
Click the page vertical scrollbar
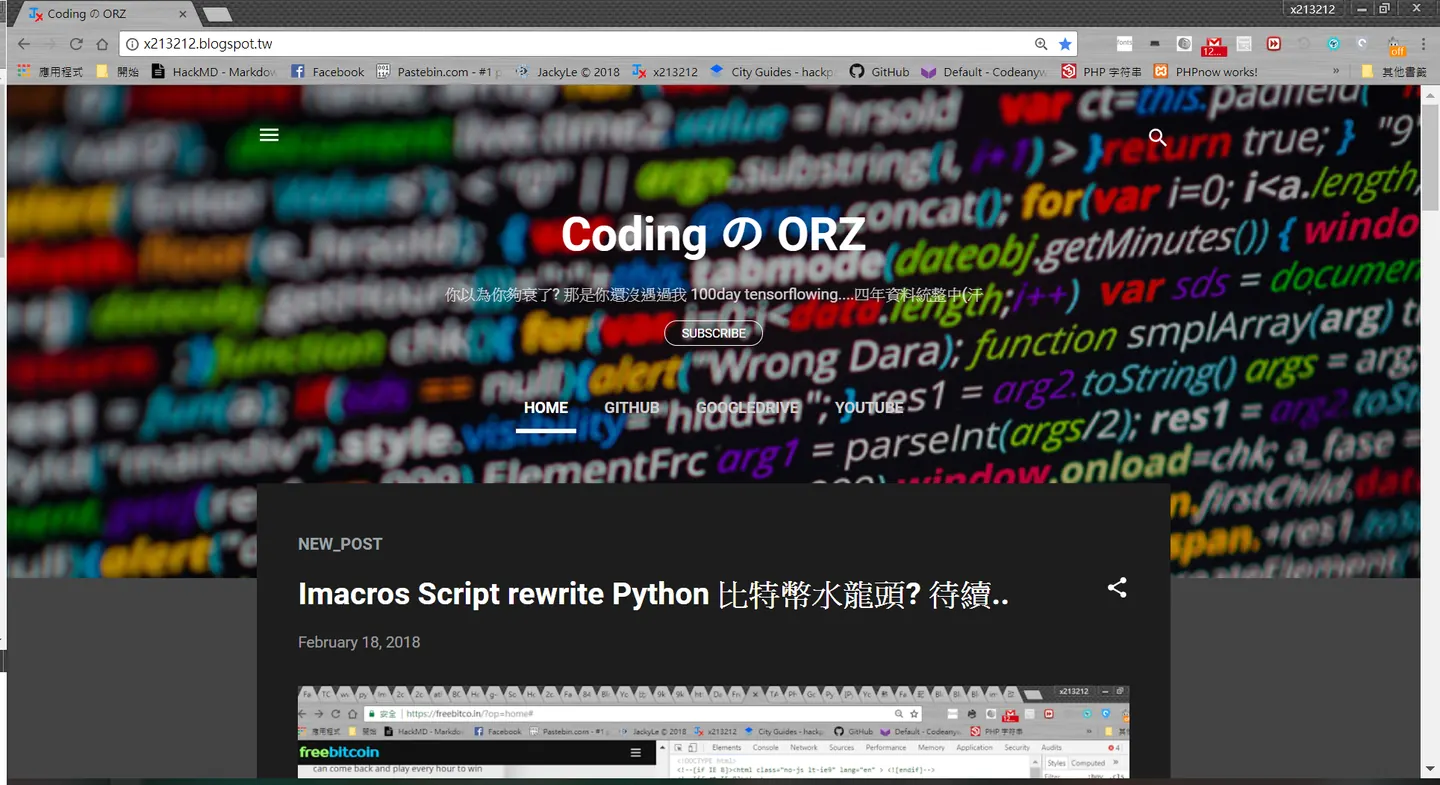pos(1428,430)
